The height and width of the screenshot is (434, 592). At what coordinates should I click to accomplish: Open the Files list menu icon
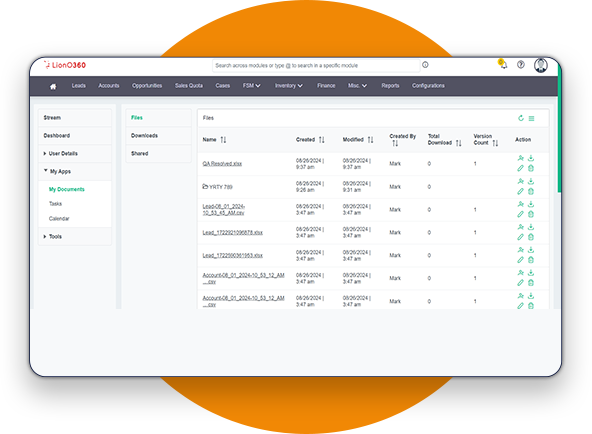tap(532, 119)
